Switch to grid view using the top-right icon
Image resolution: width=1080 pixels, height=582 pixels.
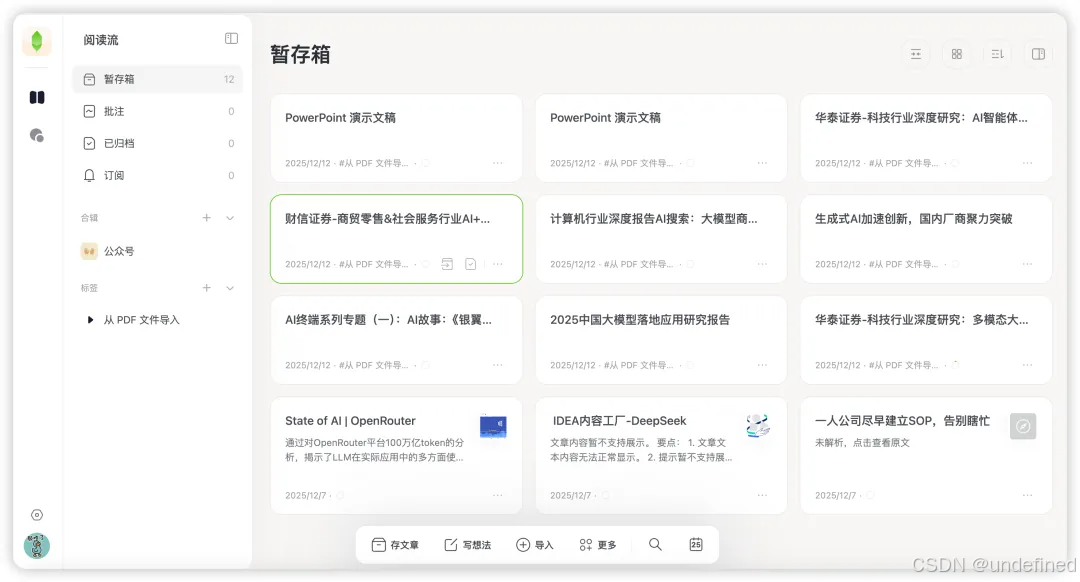(x=956, y=53)
